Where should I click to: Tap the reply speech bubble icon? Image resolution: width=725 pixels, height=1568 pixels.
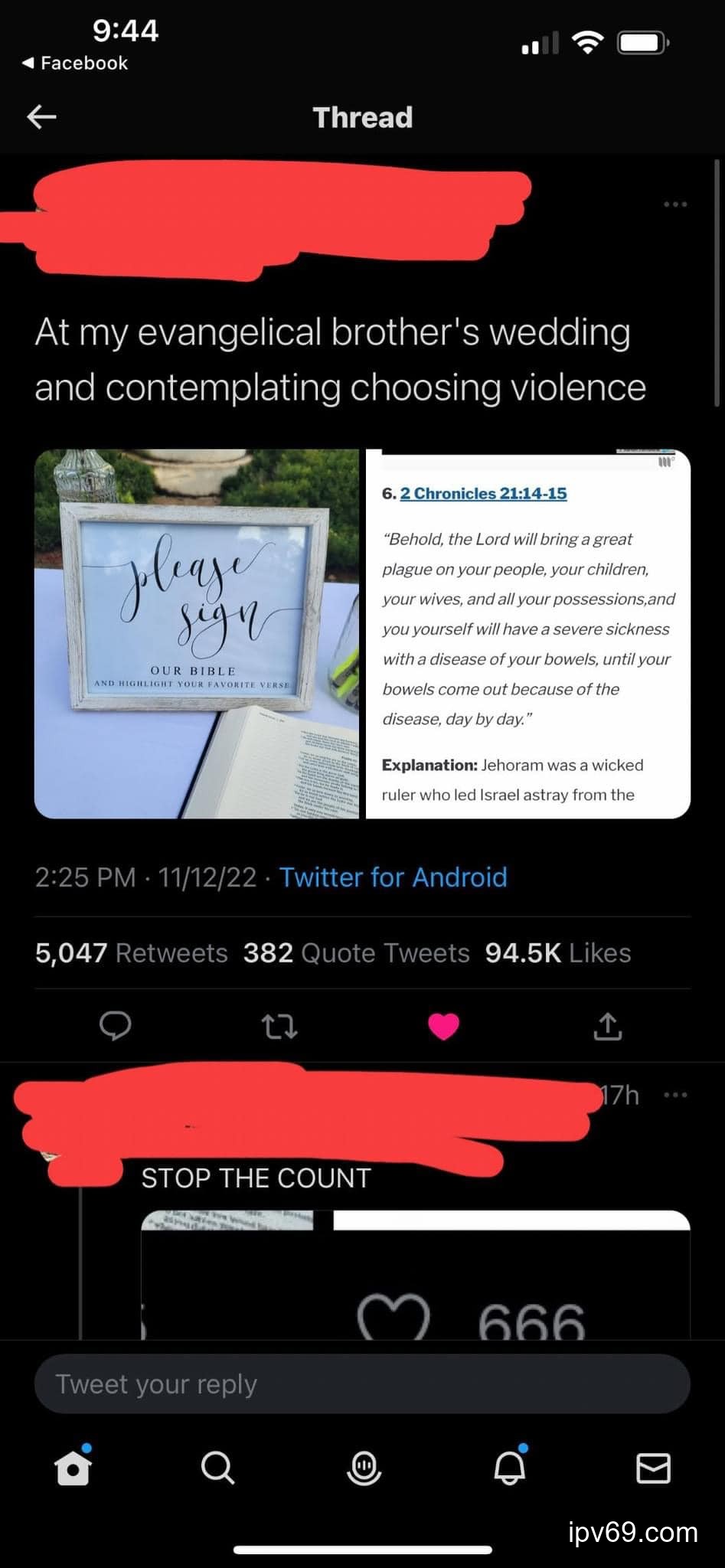coord(116,1026)
